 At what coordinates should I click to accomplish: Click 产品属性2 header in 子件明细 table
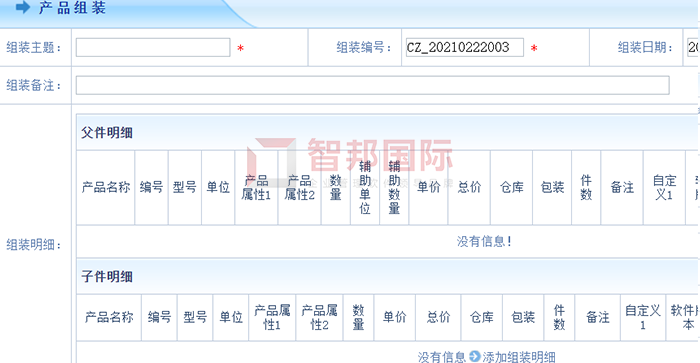(319, 317)
